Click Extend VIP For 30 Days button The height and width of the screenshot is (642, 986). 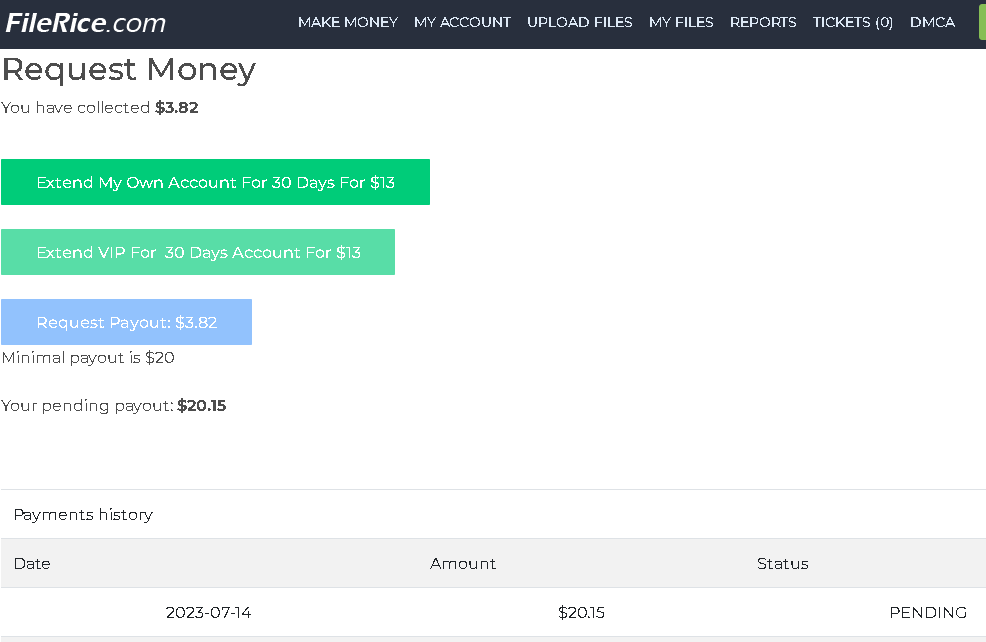[x=198, y=252]
